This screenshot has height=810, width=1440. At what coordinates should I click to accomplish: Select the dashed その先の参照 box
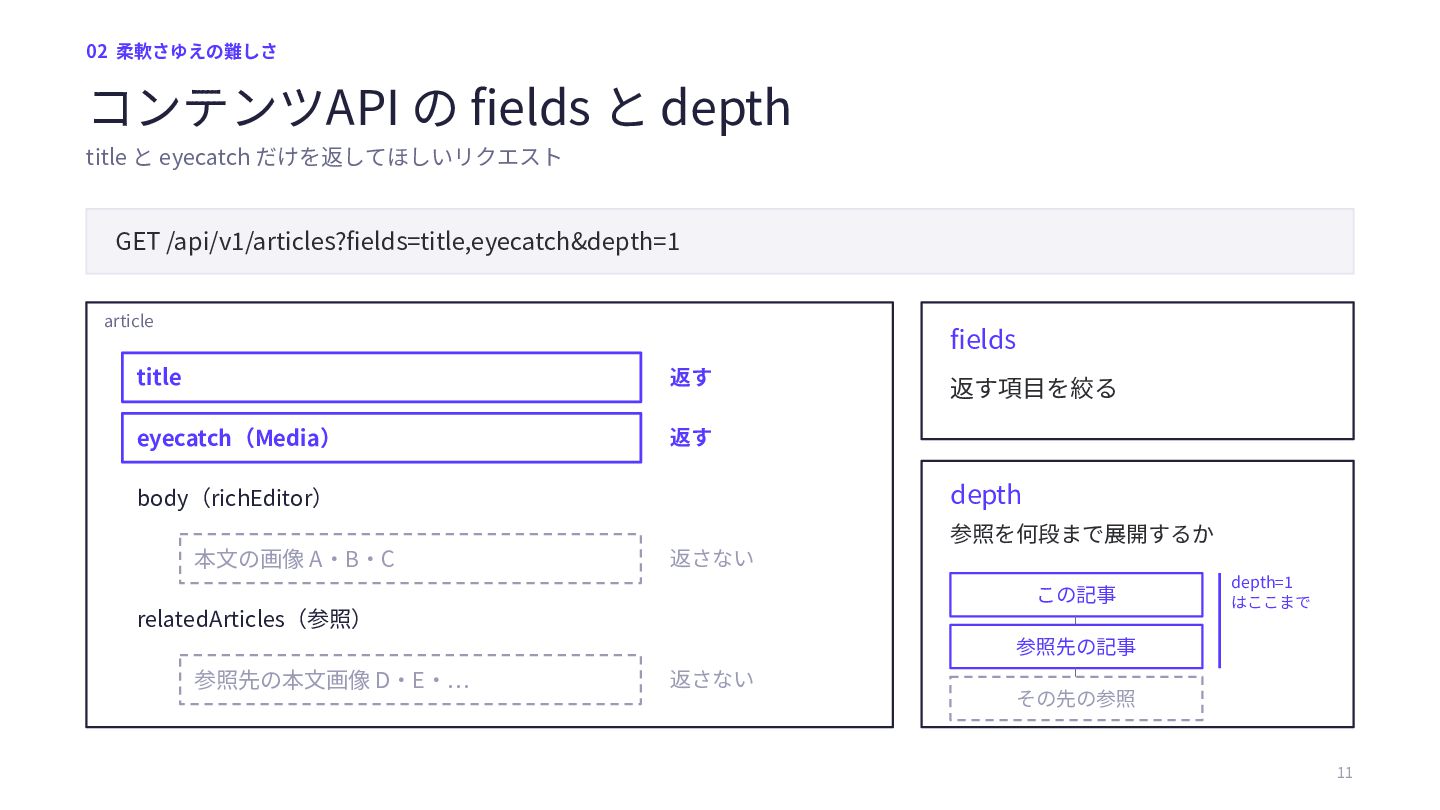[x=1076, y=698]
